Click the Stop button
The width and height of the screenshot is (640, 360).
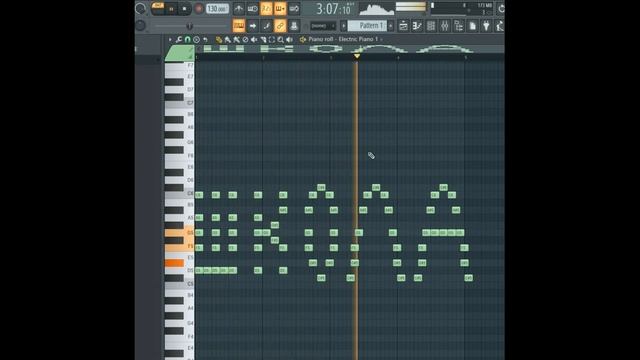point(184,9)
